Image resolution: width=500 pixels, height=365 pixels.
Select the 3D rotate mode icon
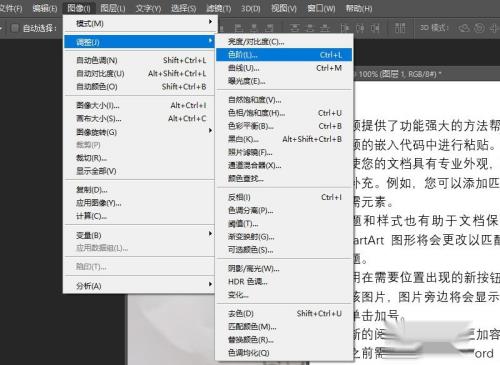(464, 28)
